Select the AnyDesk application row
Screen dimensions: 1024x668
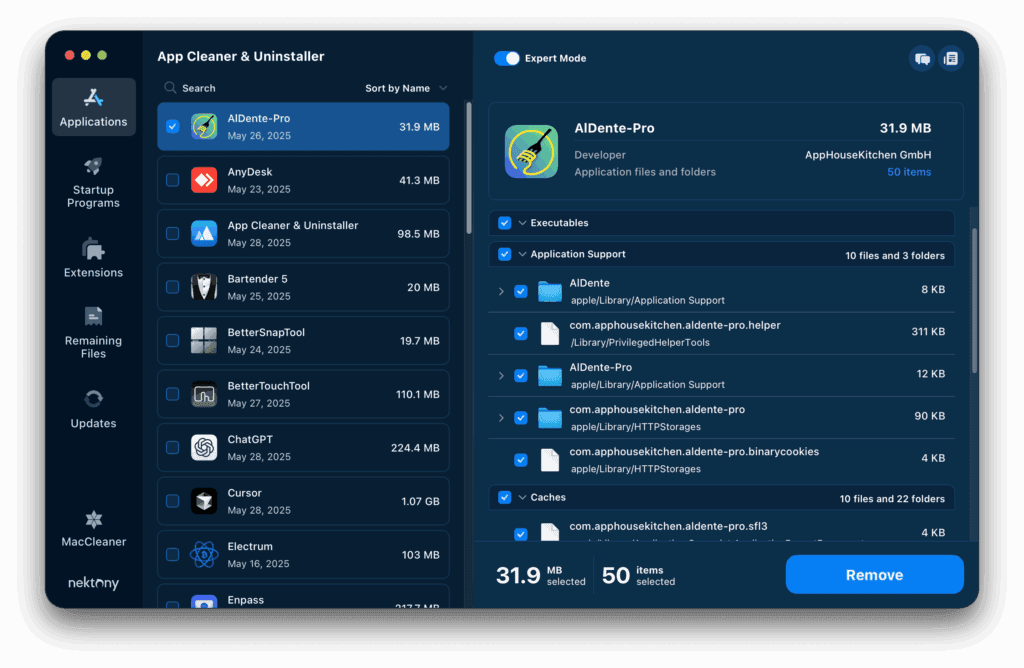pos(303,180)
